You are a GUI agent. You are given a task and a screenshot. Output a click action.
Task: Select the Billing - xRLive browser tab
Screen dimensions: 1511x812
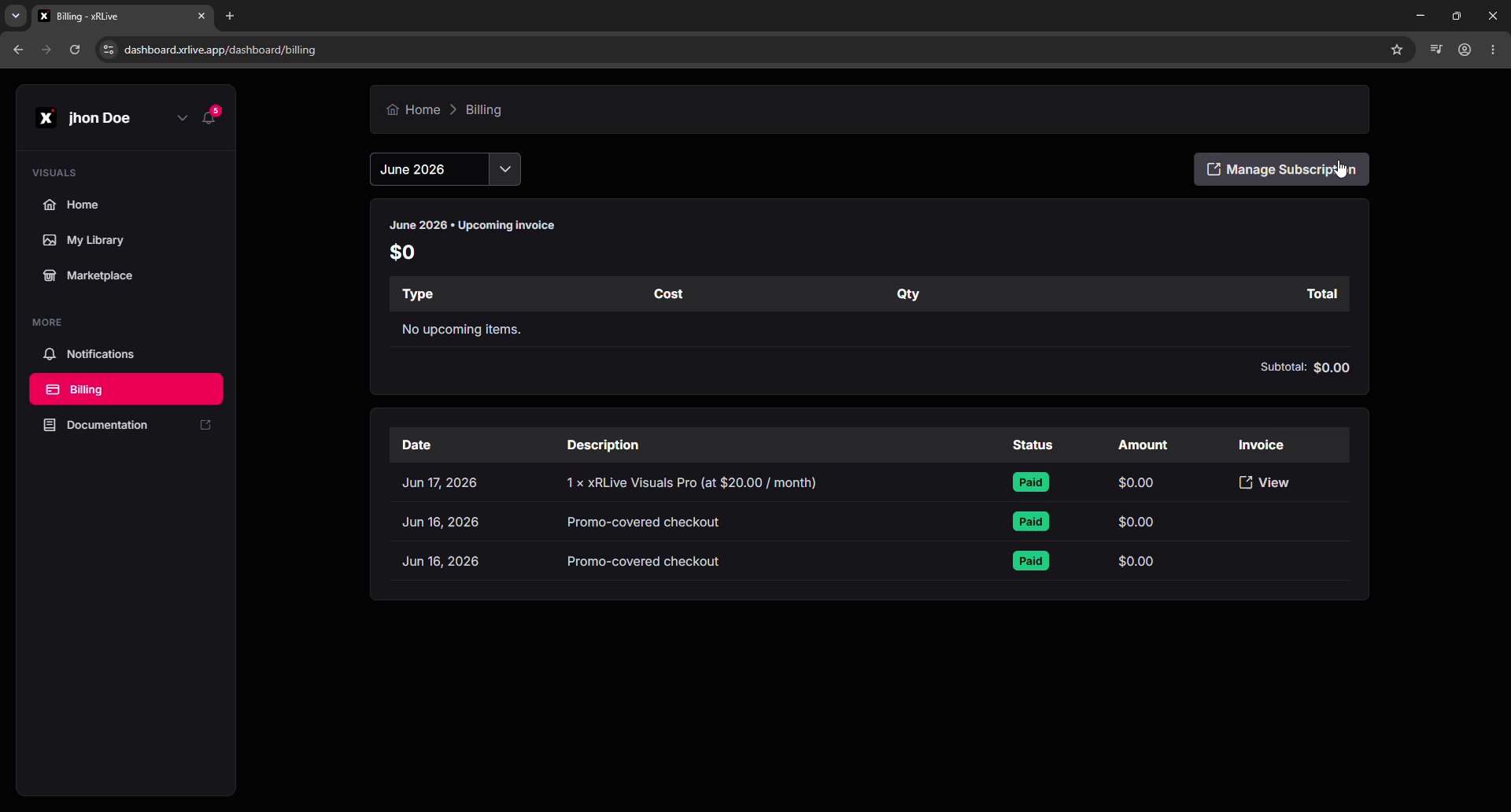123,16
